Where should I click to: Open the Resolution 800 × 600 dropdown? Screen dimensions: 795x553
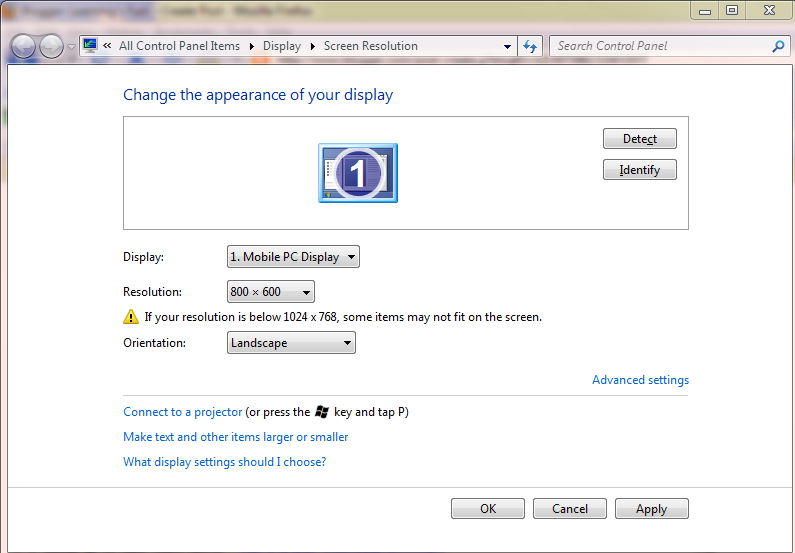270,291
